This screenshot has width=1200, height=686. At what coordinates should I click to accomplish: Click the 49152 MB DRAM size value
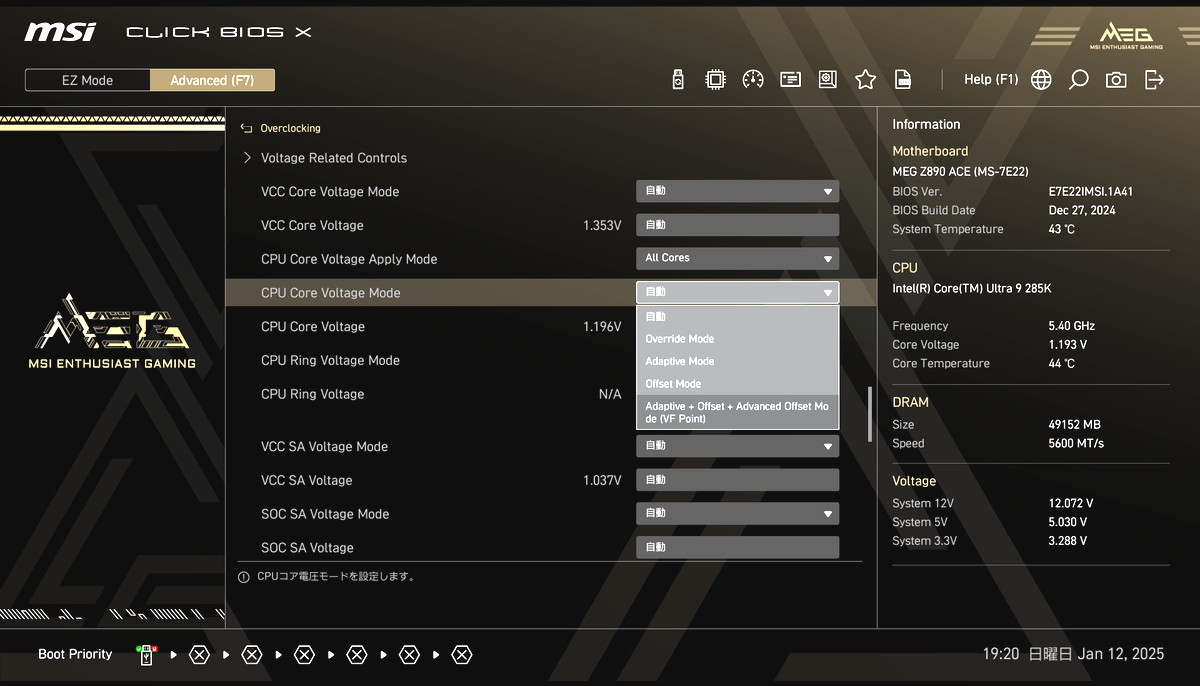coord(1074,425)
